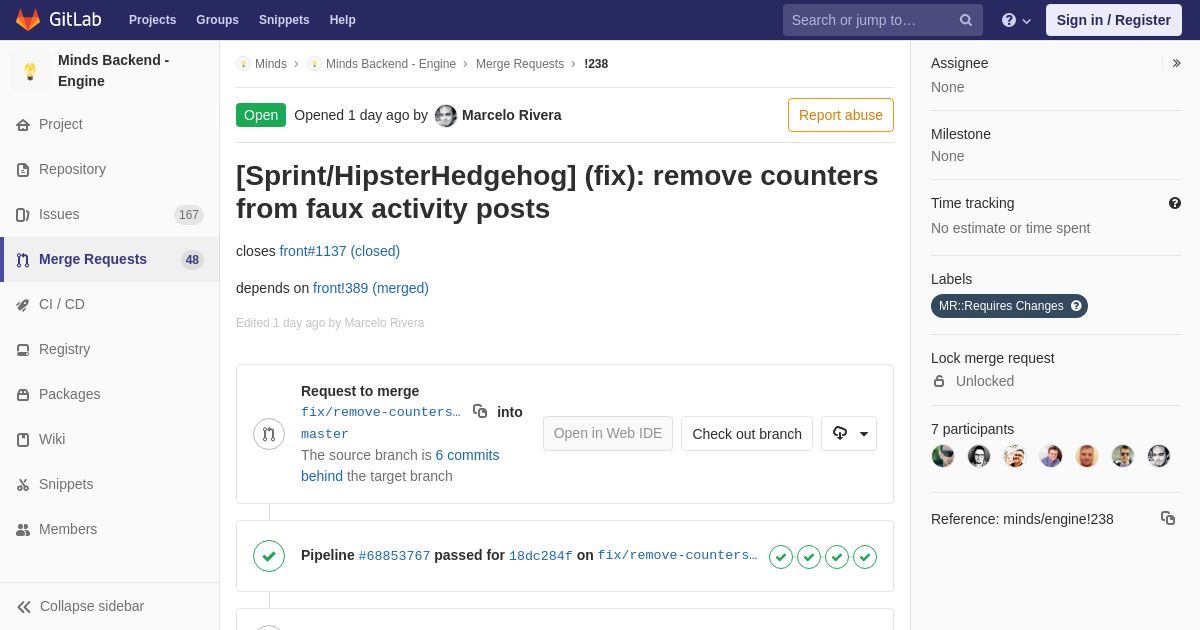Click Merge Requests breadcrumb
Image resolution: width=1200 pixels, height=630 pixels.
coord(520,64)
